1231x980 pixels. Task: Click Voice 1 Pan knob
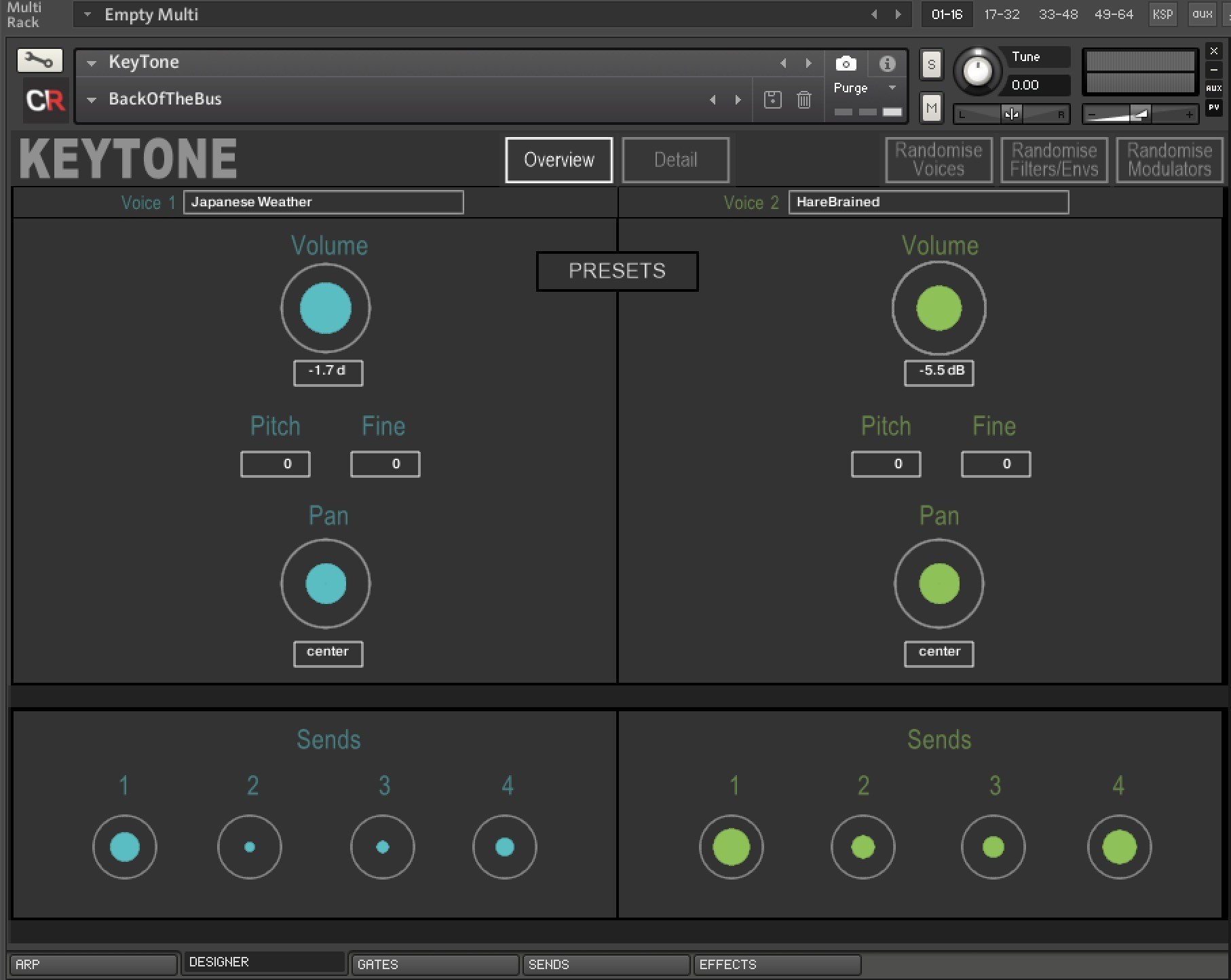tap(326, 584)
